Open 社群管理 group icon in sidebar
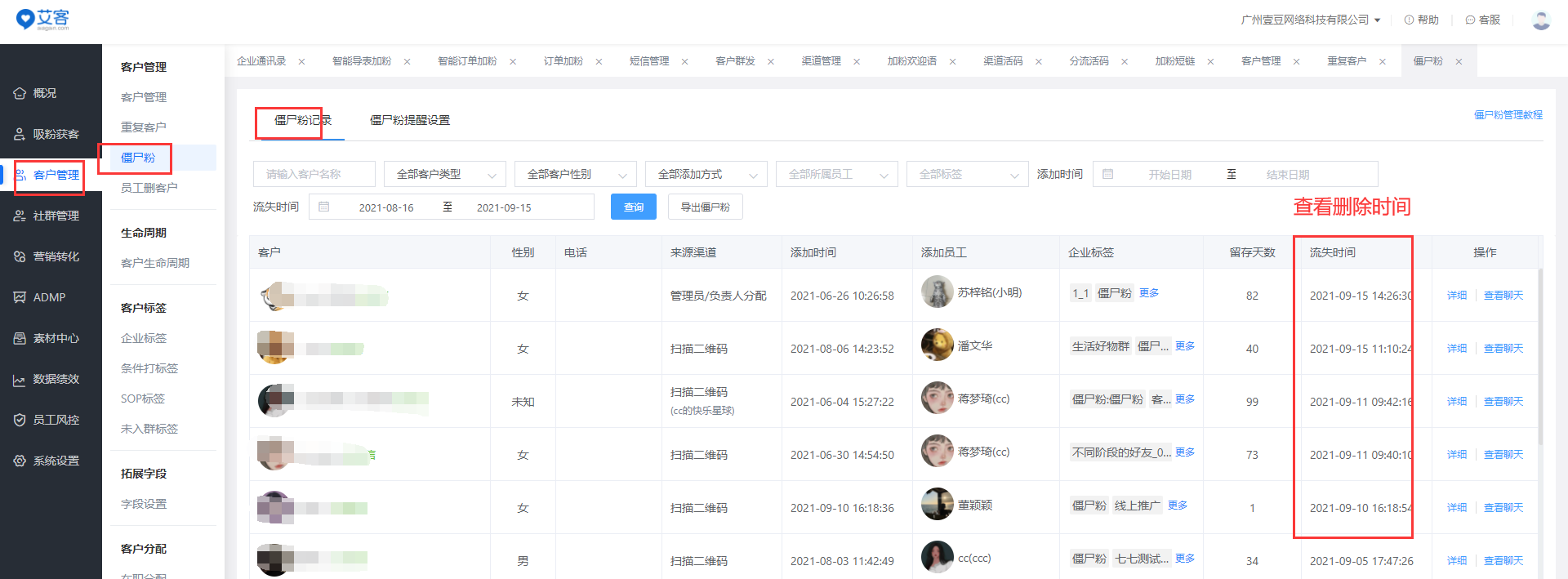Image resolution: width=1568 pixels, height=579 pixels. 20,216
